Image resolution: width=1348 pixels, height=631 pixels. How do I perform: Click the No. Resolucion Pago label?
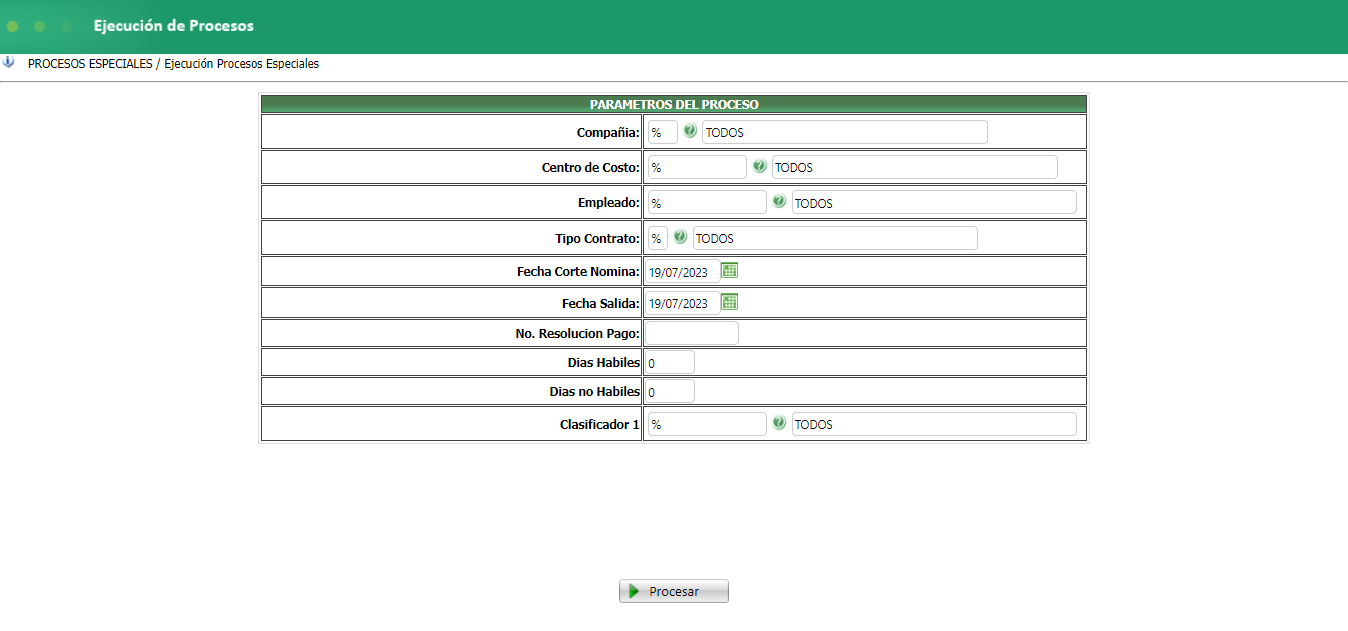point(578,333)
